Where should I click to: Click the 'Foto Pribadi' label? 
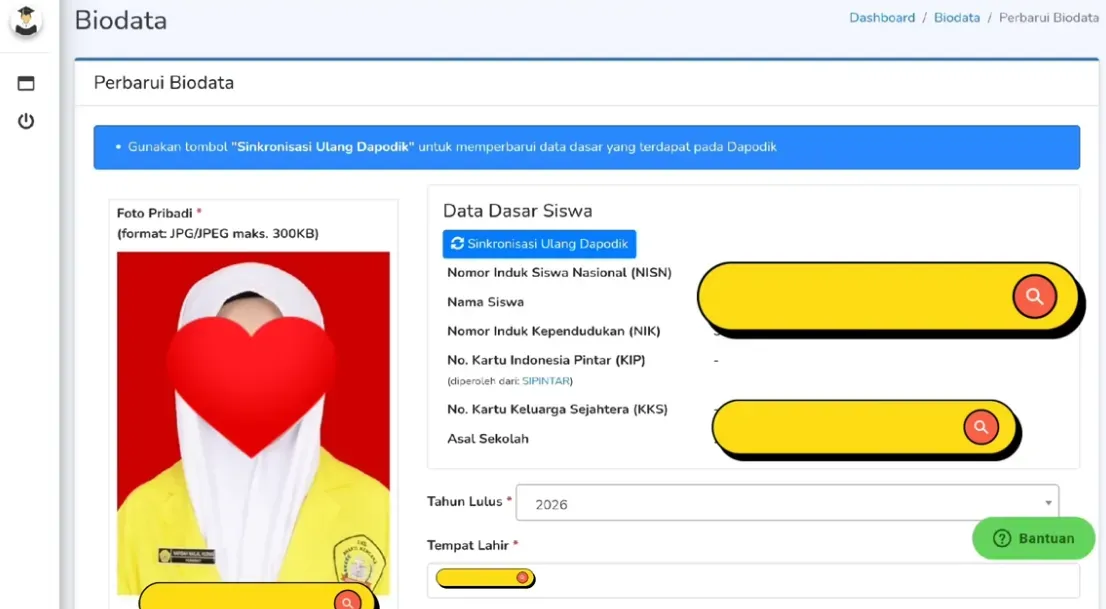154,213
